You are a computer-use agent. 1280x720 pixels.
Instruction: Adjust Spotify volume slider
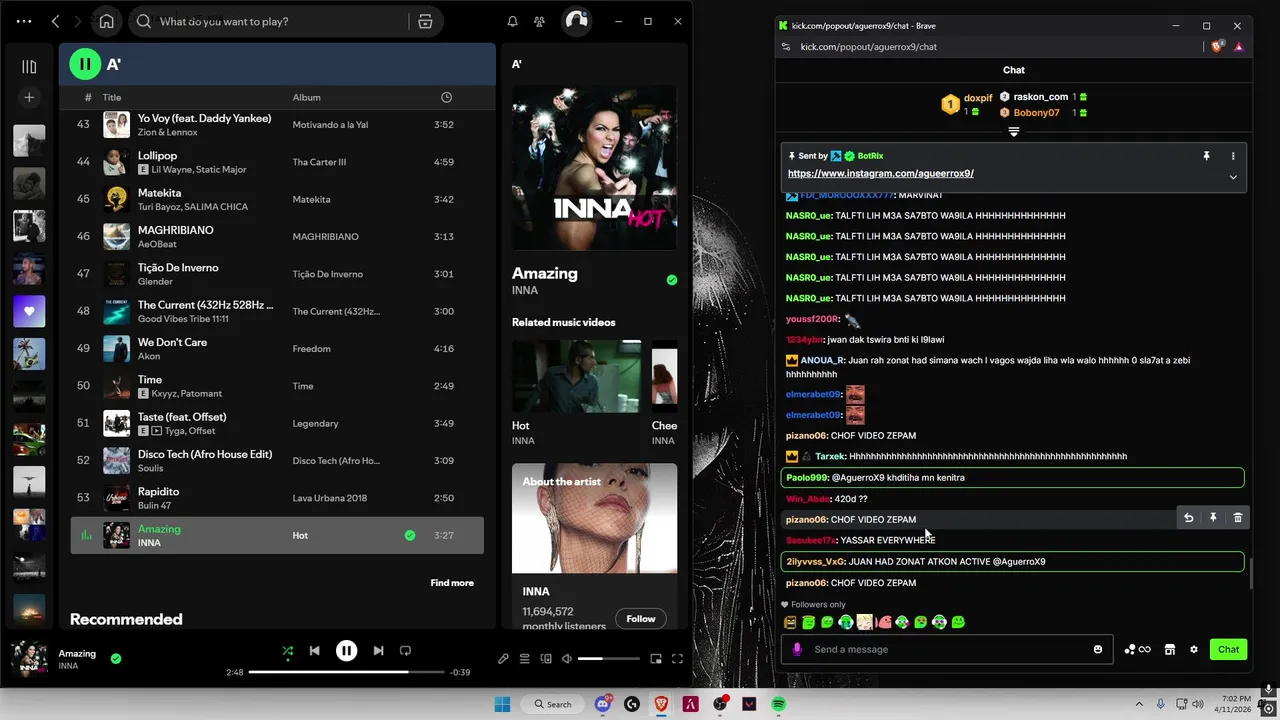tap(608, 659)
